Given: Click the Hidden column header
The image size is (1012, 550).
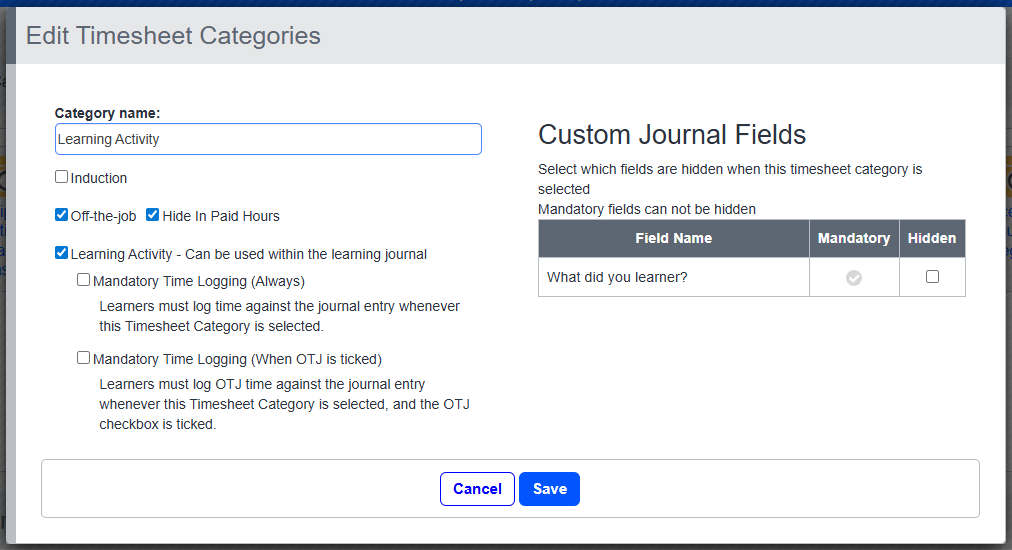Looking at the screenshot, I should click(932, 238).
